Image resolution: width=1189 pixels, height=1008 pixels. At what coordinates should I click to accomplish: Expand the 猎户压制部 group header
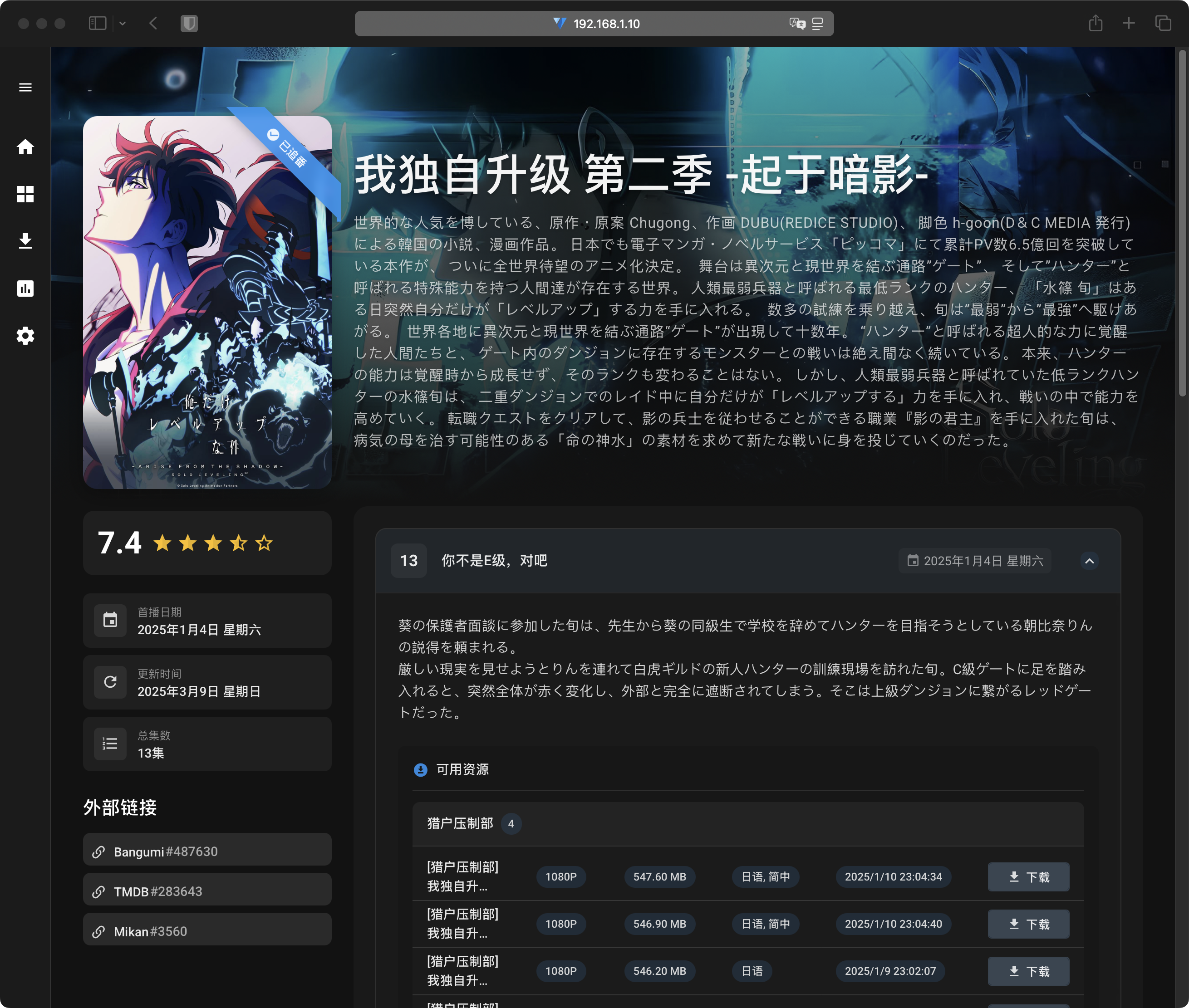point(748,823)
